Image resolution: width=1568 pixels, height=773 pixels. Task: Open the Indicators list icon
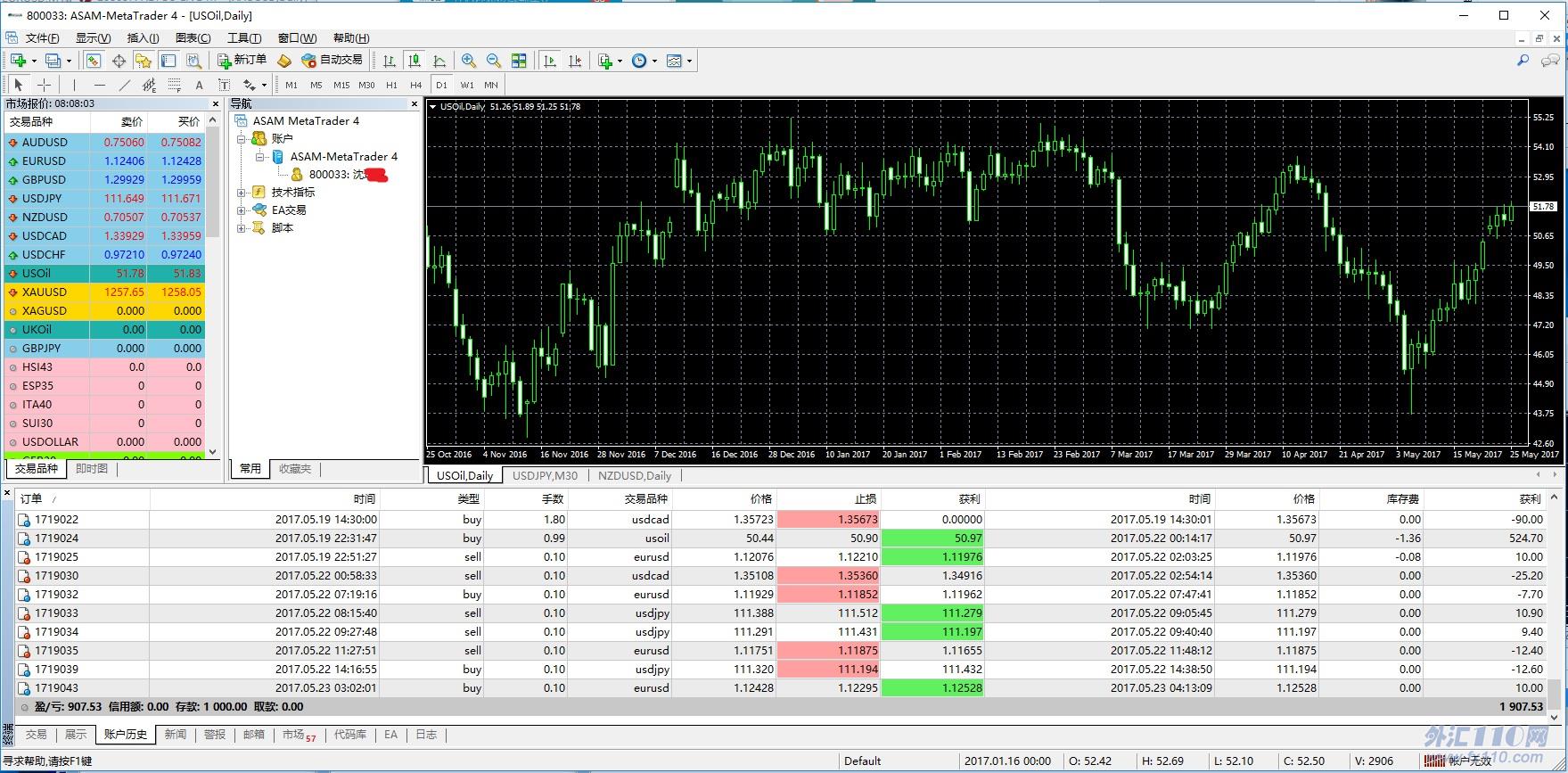tap(605, 61)
